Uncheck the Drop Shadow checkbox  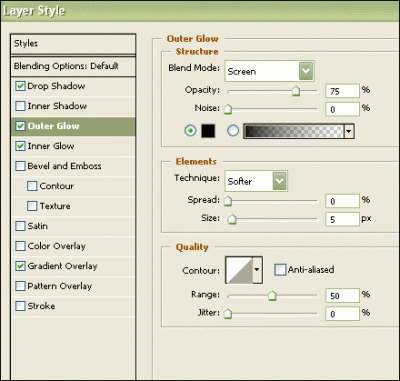20,86
